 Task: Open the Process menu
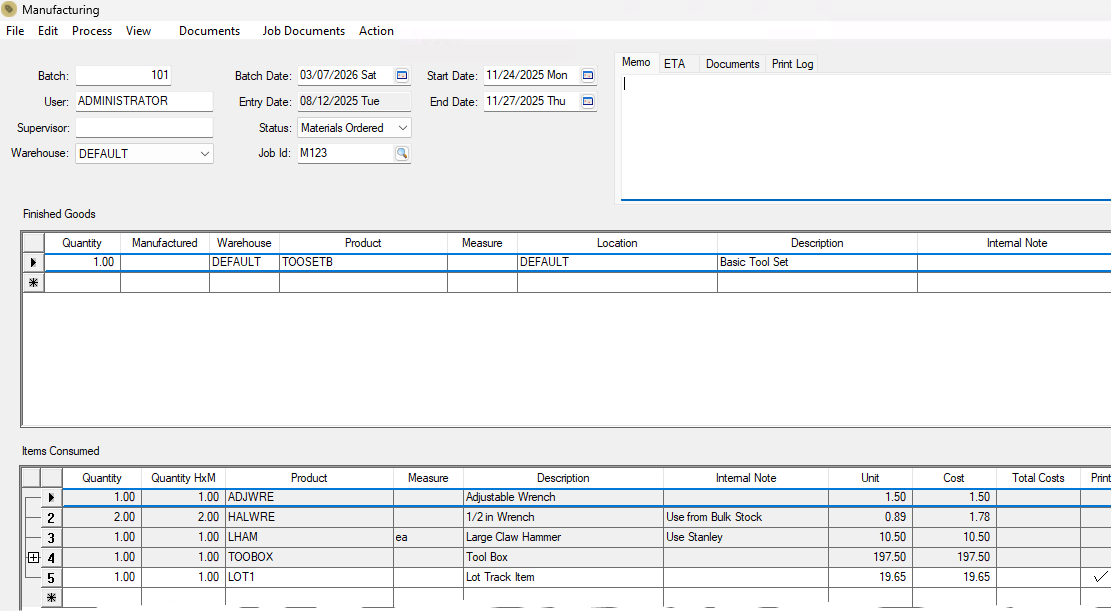(x=92, y=31)
